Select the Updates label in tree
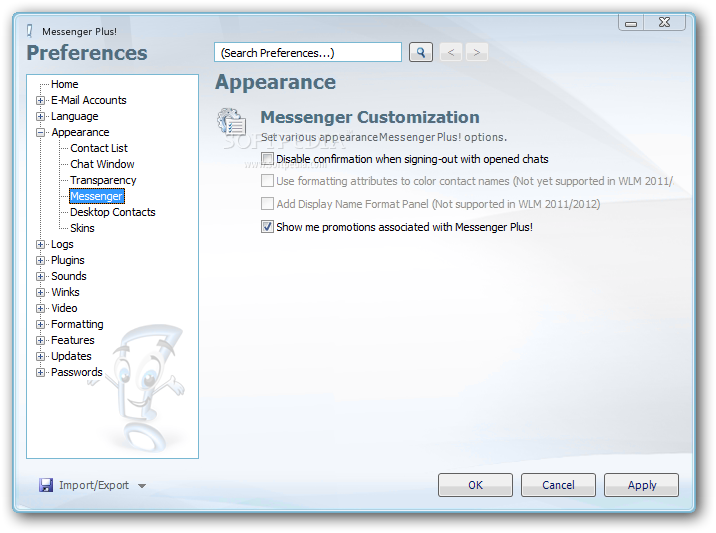The width and height of the screenshot is (716, 533). [x=71, y=356]
